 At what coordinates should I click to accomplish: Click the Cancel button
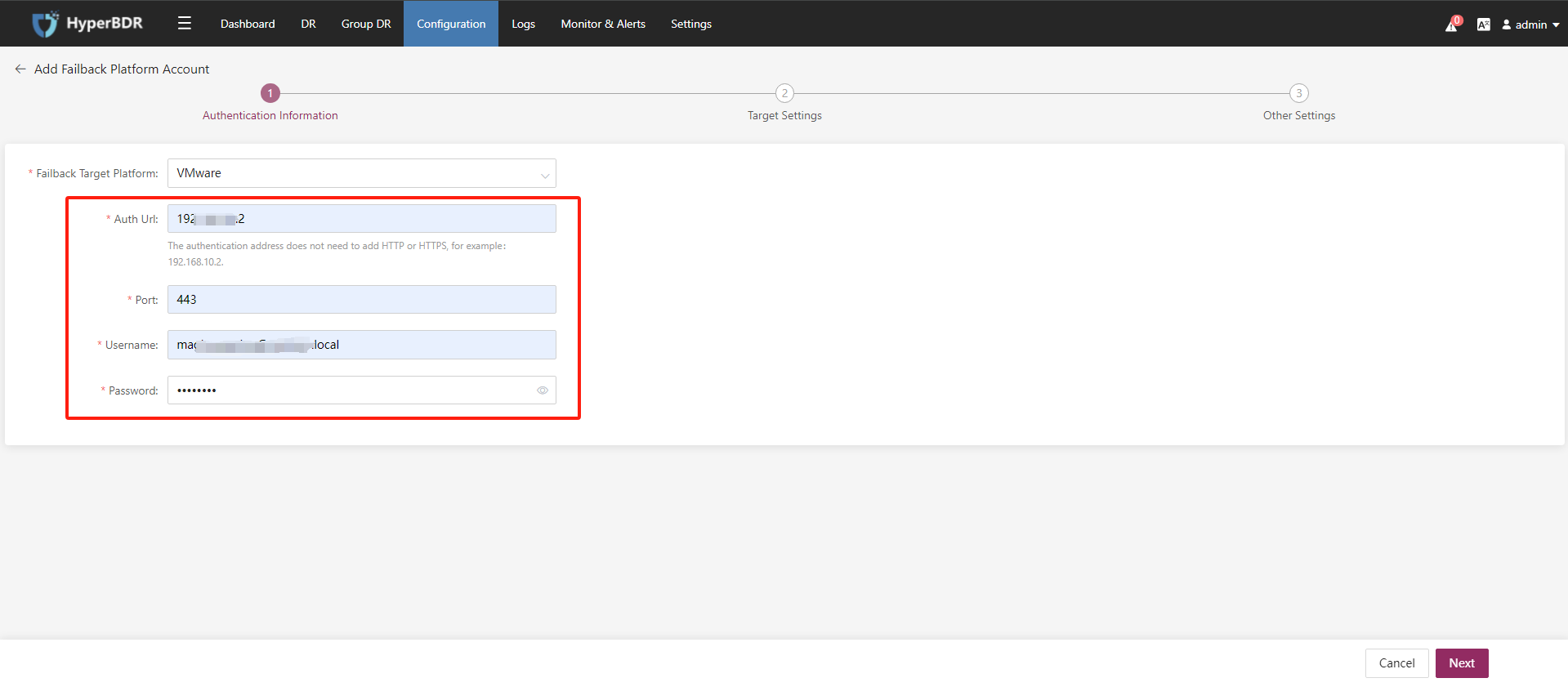click(x=1396, y=663)
